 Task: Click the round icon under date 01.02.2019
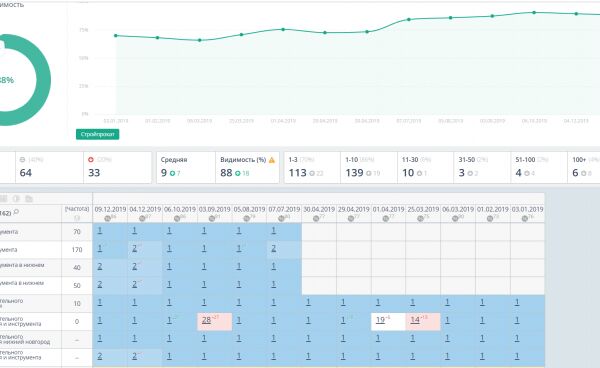tap(490, 218)
